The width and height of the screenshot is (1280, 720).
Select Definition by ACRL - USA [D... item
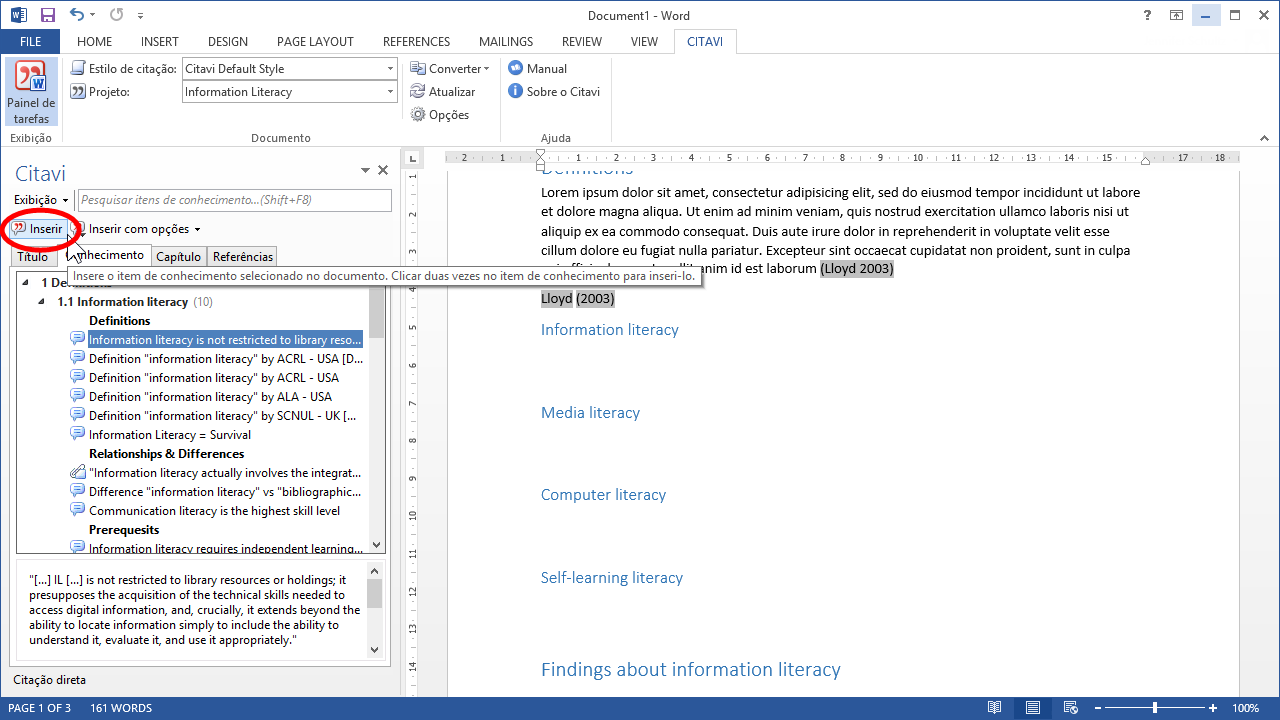pos(226,358)
